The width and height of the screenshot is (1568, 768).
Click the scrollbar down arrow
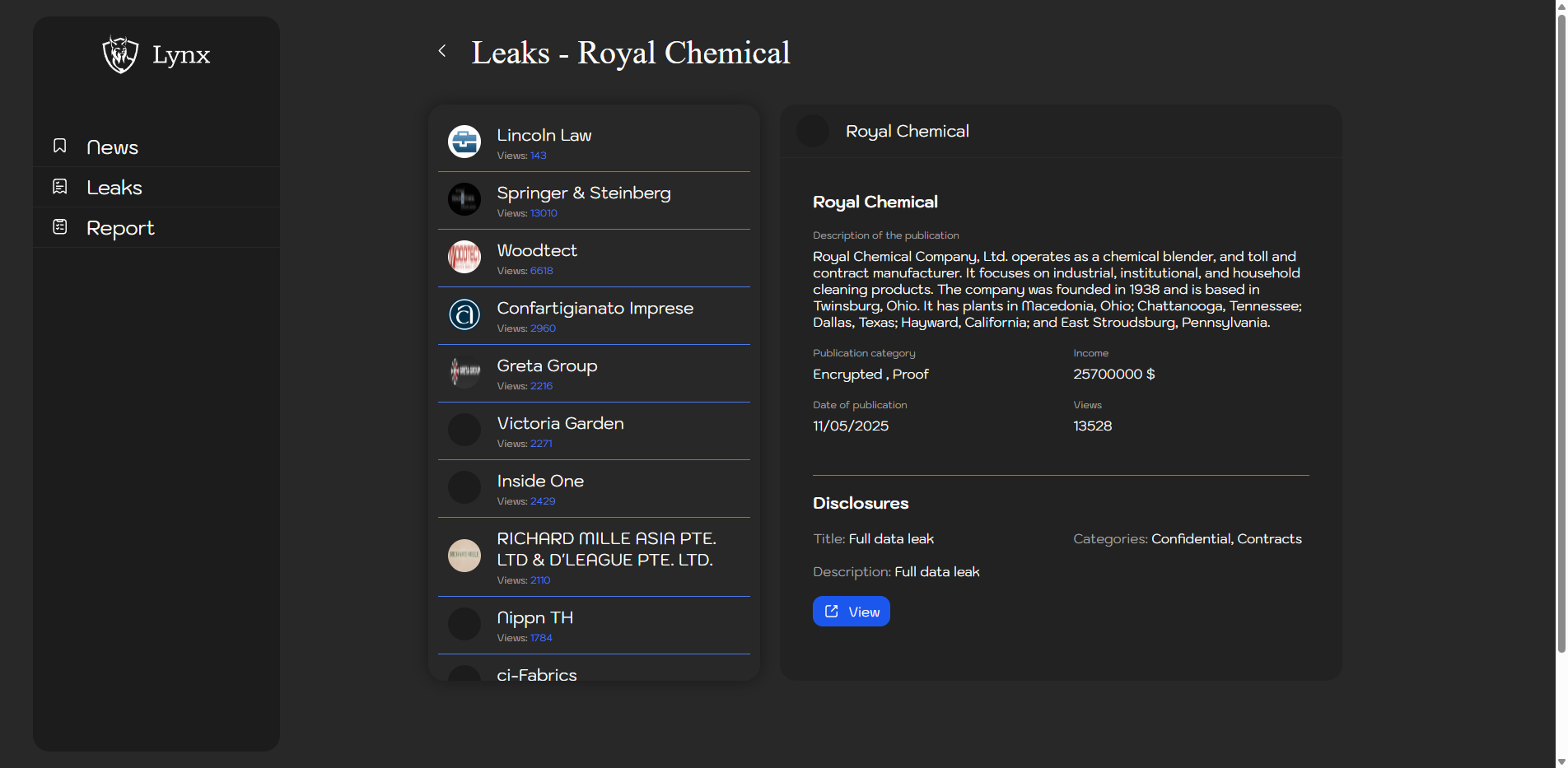1561,761
